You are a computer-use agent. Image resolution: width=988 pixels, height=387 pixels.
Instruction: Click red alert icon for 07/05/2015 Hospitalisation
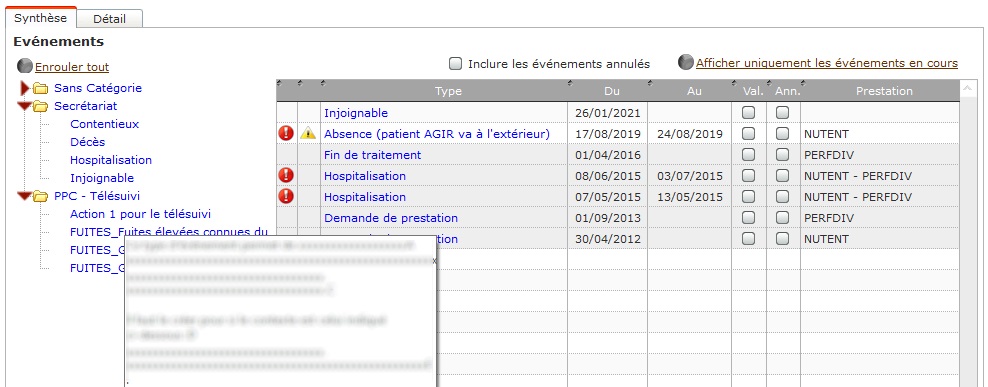(286, 196)
